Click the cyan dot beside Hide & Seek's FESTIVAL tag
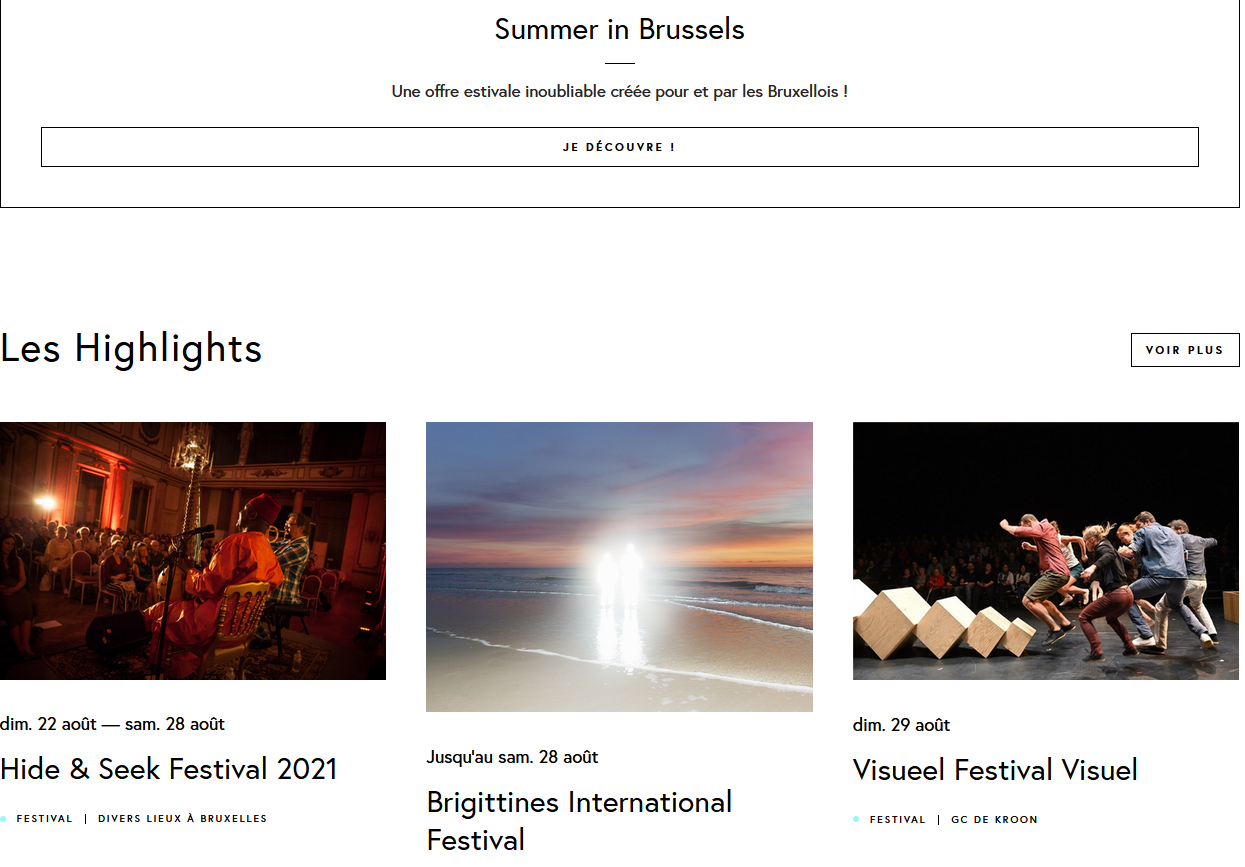This screenshot has height=867, width=1245. 3,819
